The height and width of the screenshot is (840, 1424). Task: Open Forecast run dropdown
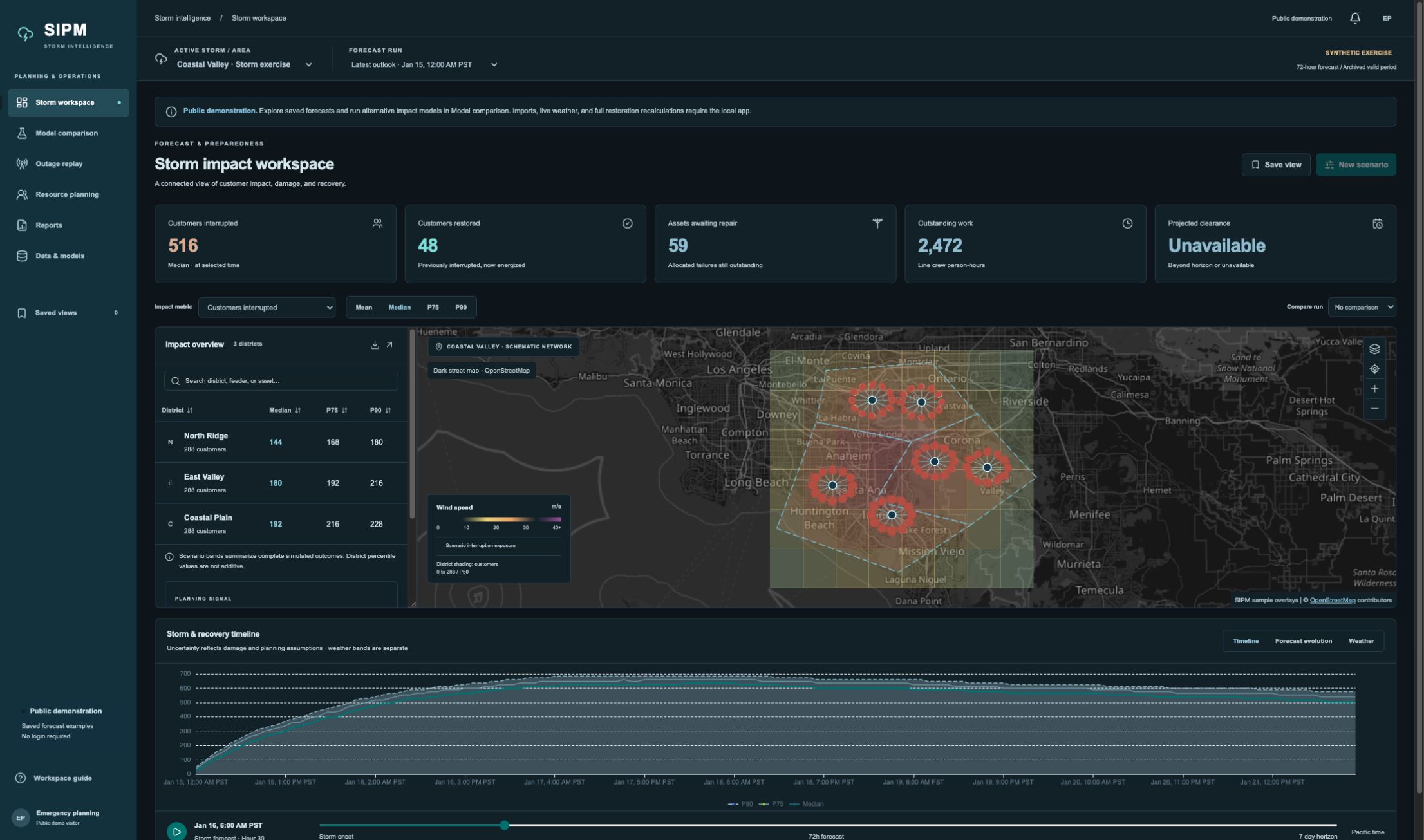(x=424, y=64)
